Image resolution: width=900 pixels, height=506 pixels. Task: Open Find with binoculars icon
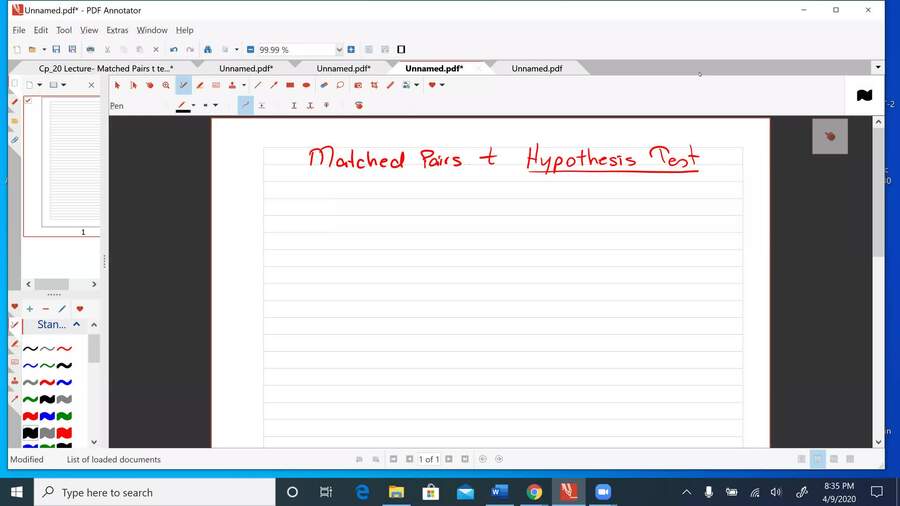point(208,49)
